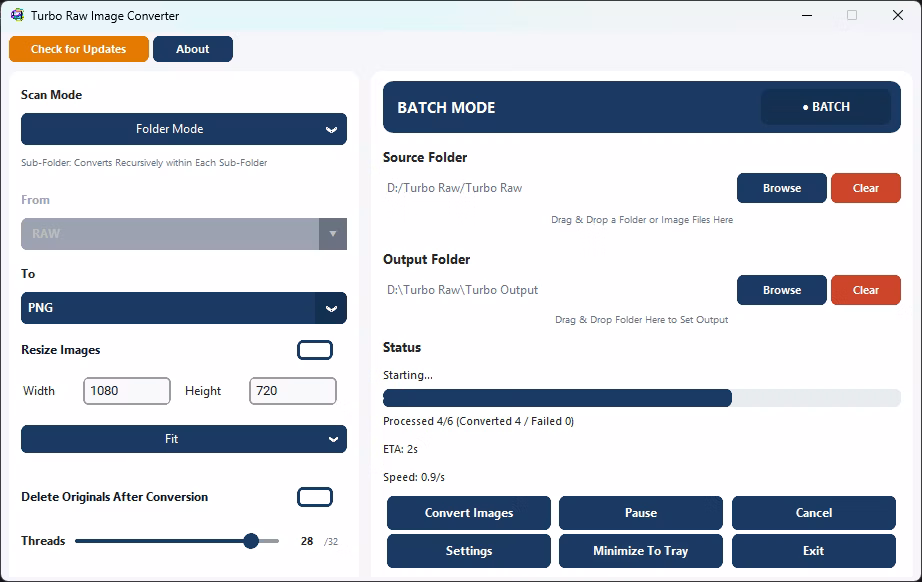Click the BATCH mode indicator button
The width and height of the screenshot is (922, 582).
(826, 107)
